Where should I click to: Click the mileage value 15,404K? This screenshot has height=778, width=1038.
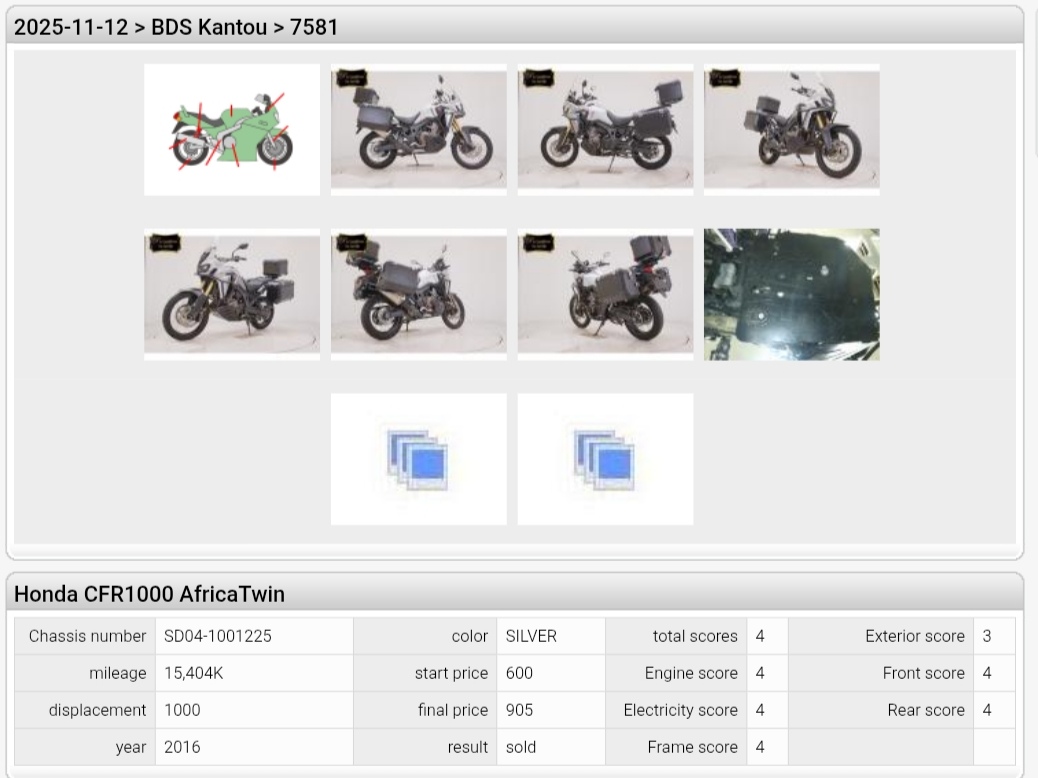click(x=193, y=673)
